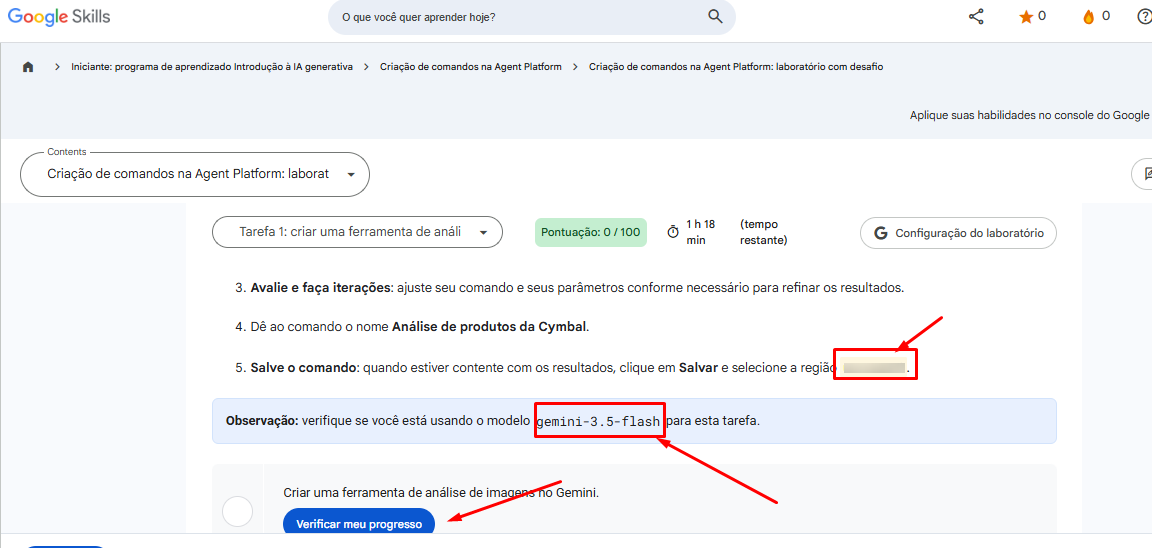Click the home breadcrumb icon
Screen dimensions: 1152x548
coord(28,67)
